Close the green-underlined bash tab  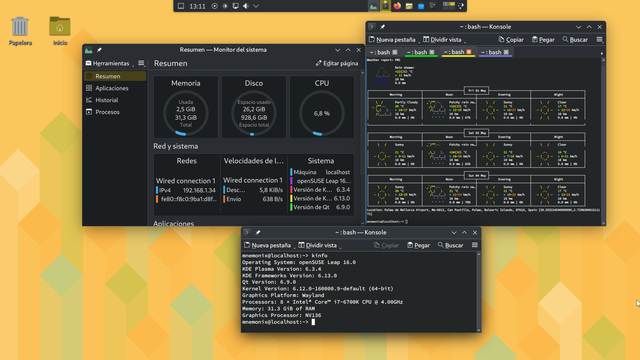432,52
